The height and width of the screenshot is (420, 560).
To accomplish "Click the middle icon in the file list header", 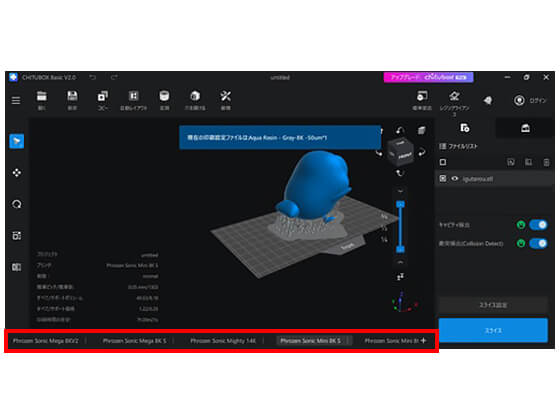I will coord(528,162).
